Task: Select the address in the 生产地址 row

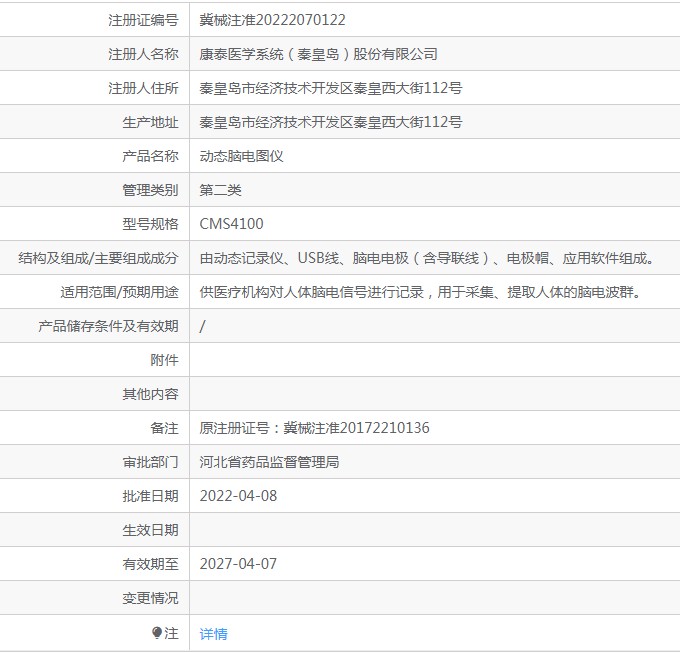Action: coord(331,122)
